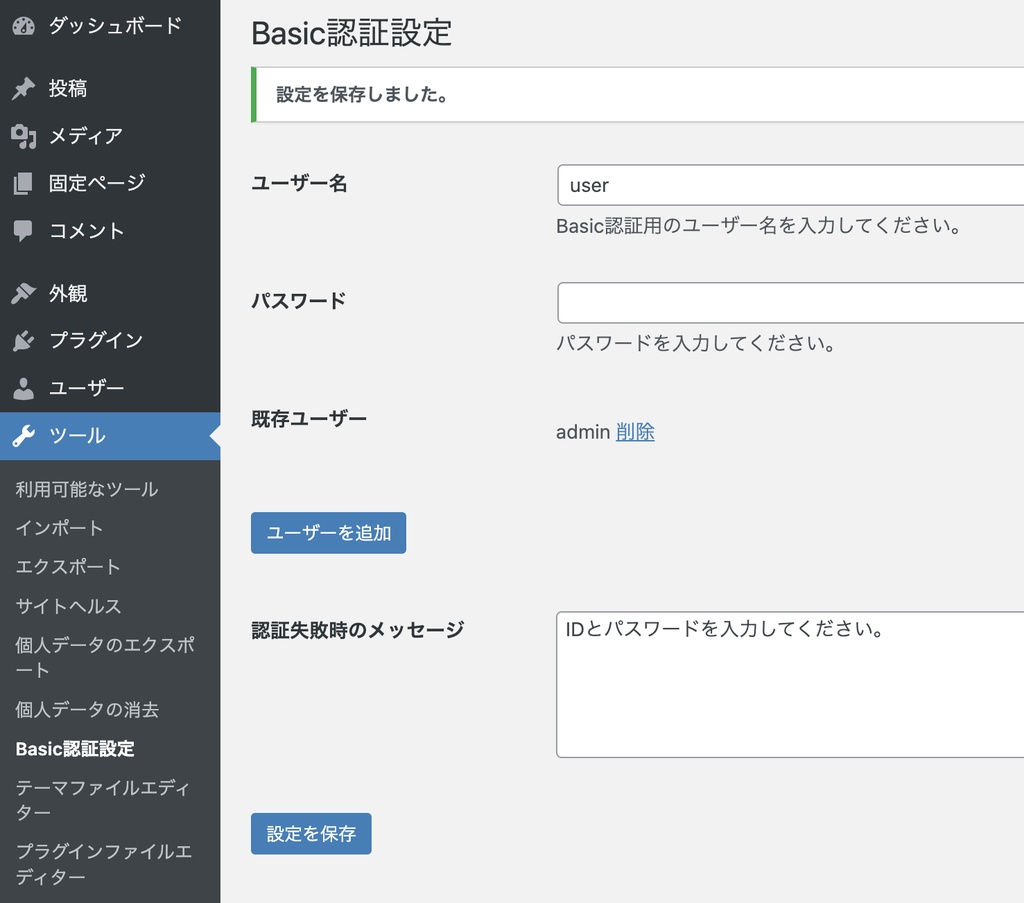Open コメント via the speech bubble icon
The height and width of the screenshot is (903, 1024).
pos(22,231)
